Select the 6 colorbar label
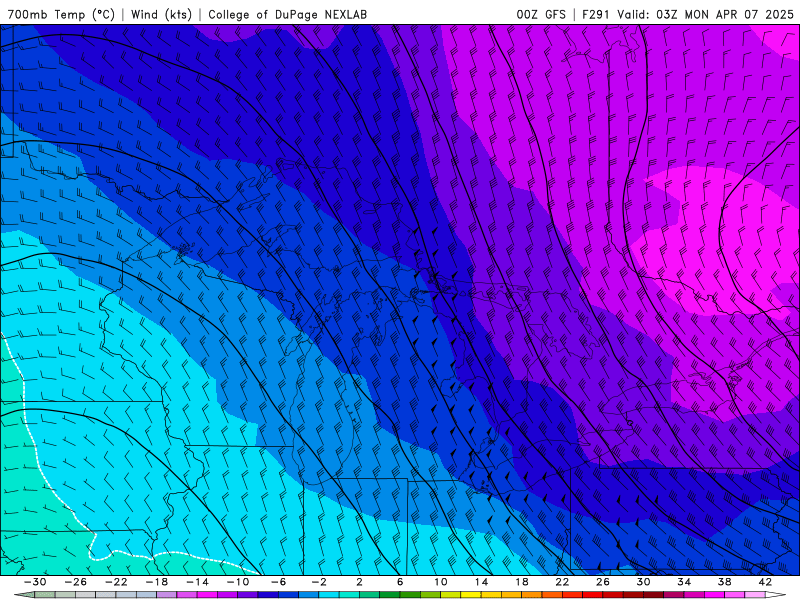This screenshot has height=600, width=800. (x=400, y=582)
